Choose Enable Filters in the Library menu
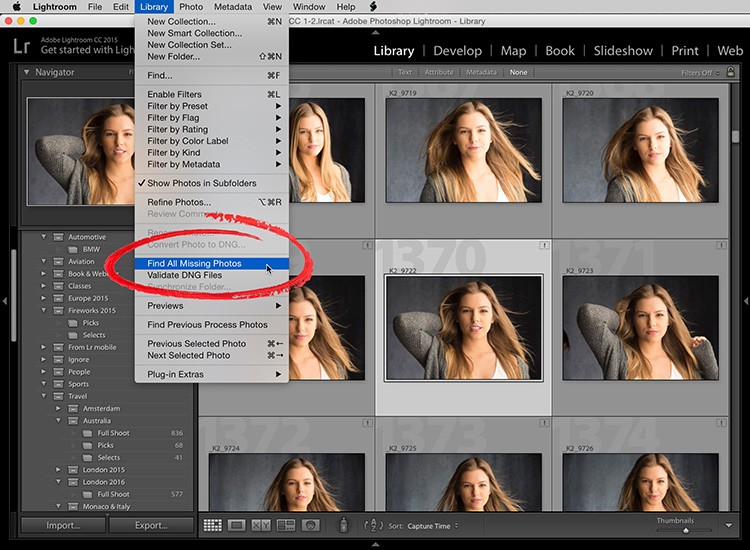Screen dimensions: 750x550 (x=211, y=94)
